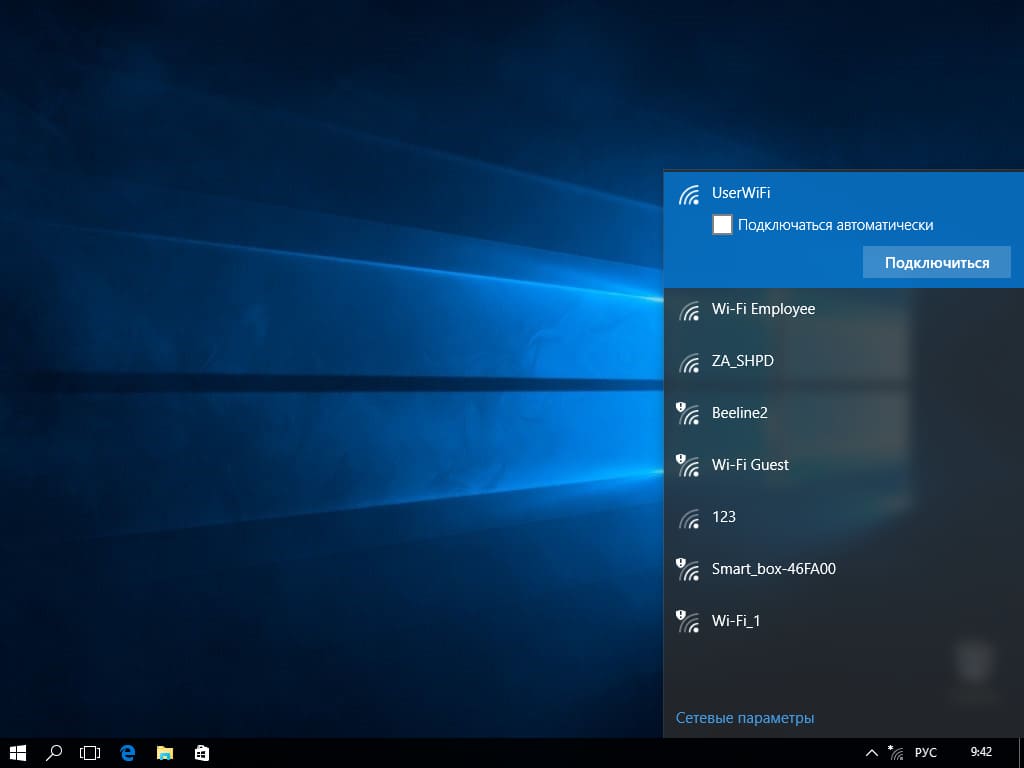Open the Microsoft Store taskbar icon
The image size is (1024, 768).
(201, 753)
